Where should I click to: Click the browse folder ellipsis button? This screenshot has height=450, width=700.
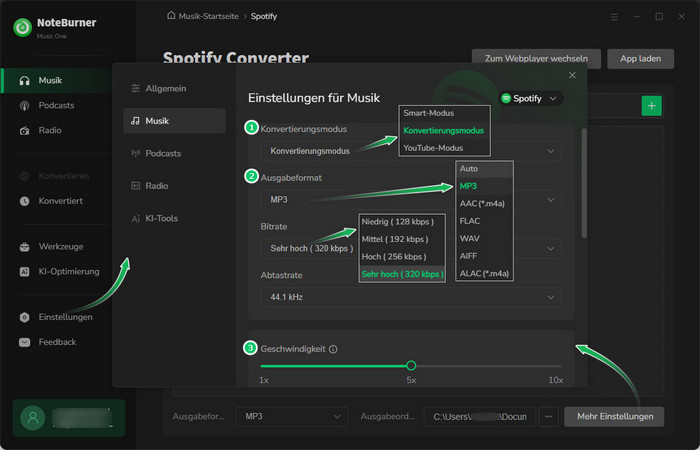[549, 417]
